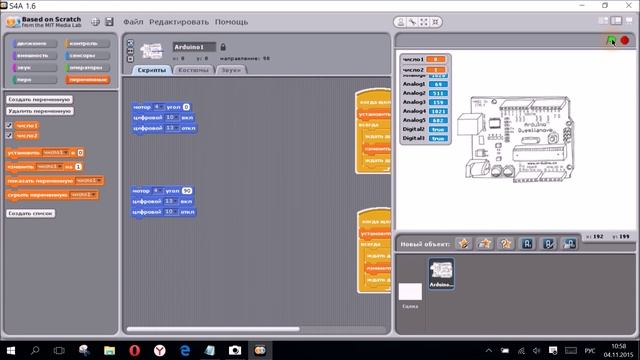Viewport: 640px width, 360px height.
Task: Open мотор pin dropdown beside угол 0
Action: point(159,107)
